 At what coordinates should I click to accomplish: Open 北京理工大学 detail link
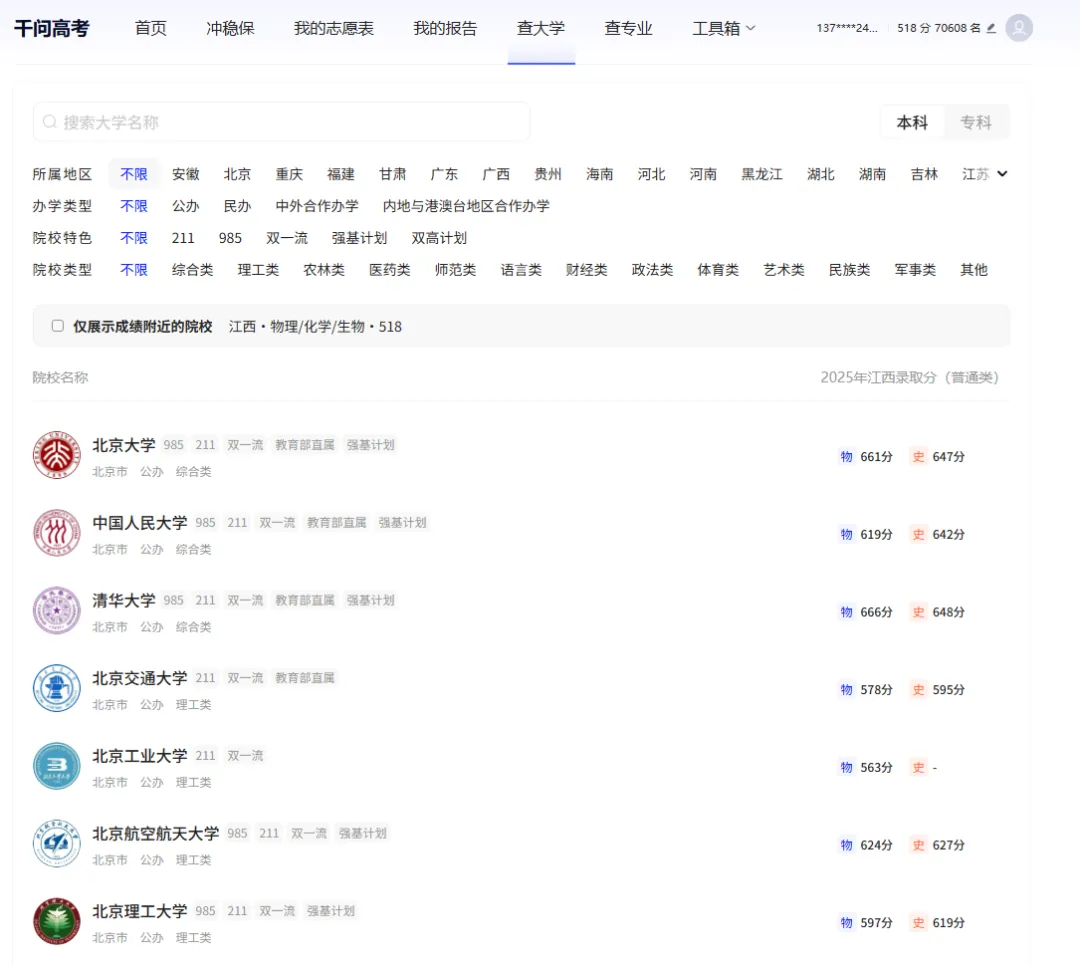(x=140, y=911)
